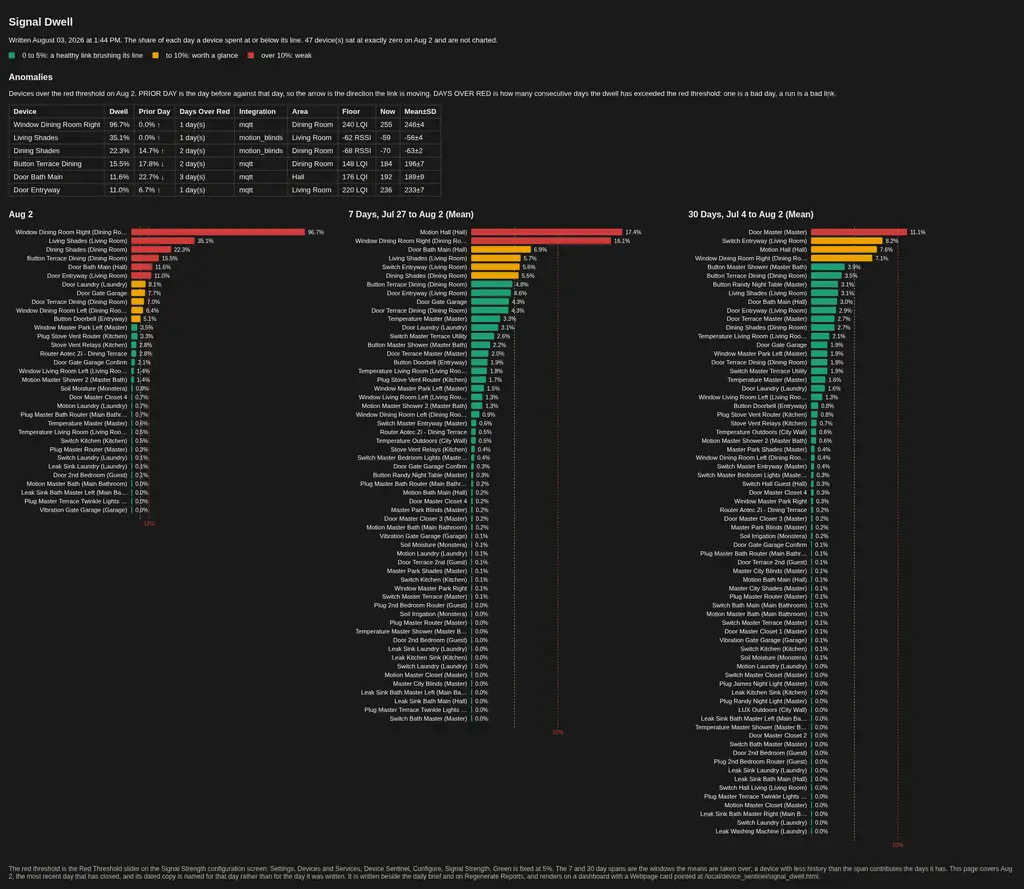The height and width of the screenshot is (889, 1024).
Task: Click the 8.2% Switch Entryway value label
Action: click(x=891, y=241)
